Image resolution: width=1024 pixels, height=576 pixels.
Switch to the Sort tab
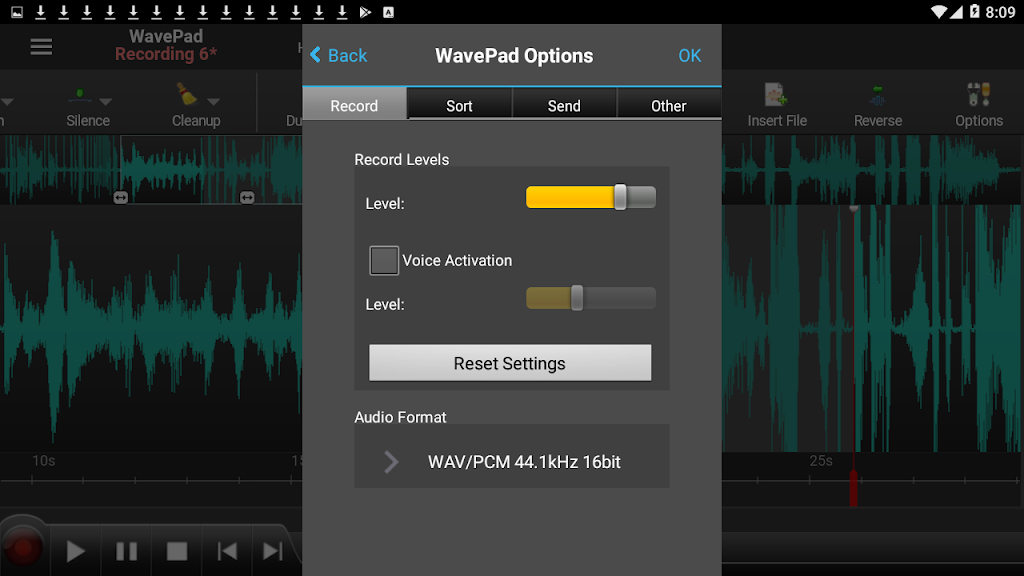tap(459, 105)
